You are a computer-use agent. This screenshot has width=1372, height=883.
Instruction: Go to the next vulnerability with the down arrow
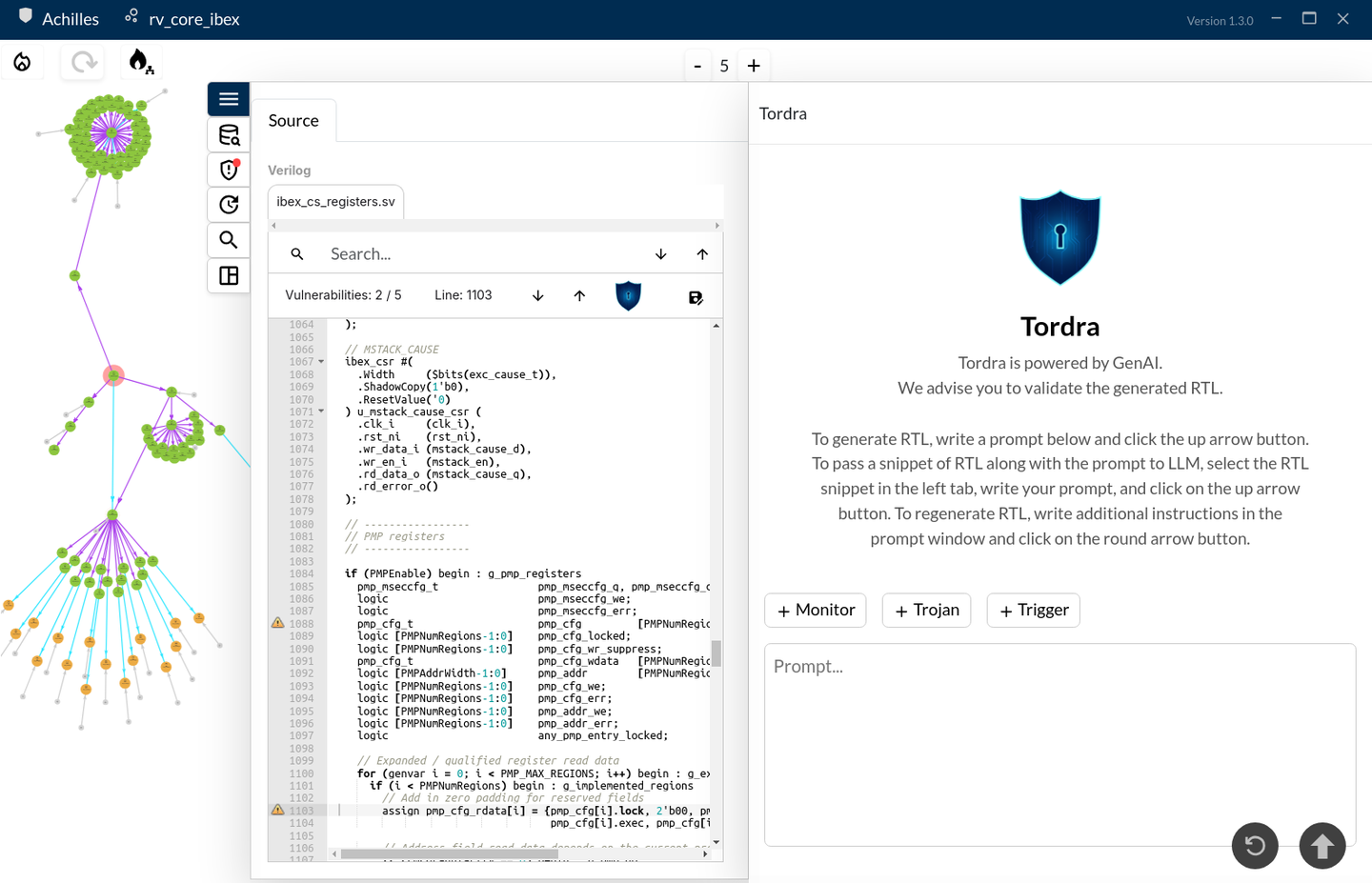[537, 296]
